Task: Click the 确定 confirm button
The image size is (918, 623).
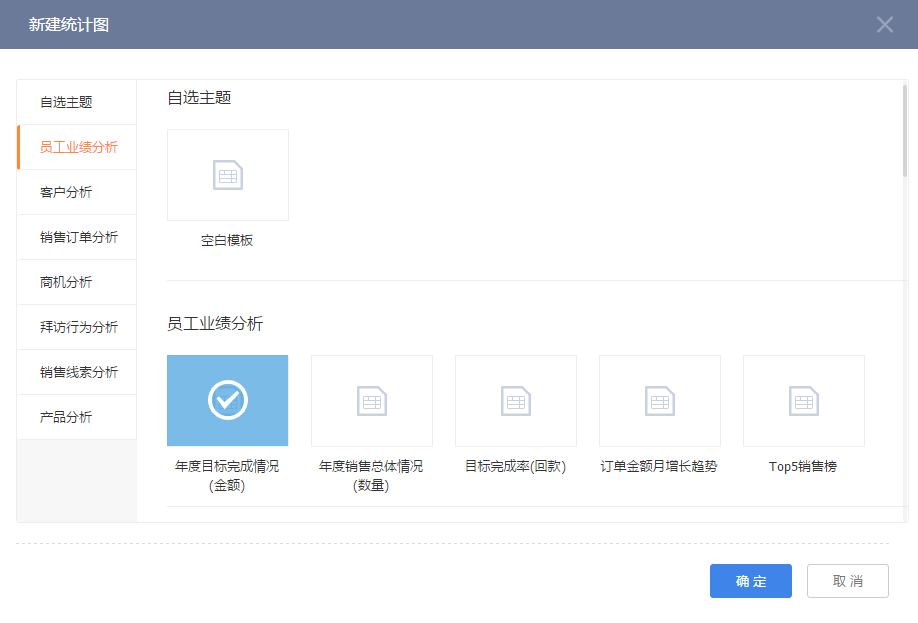Action: click(750, 581)
